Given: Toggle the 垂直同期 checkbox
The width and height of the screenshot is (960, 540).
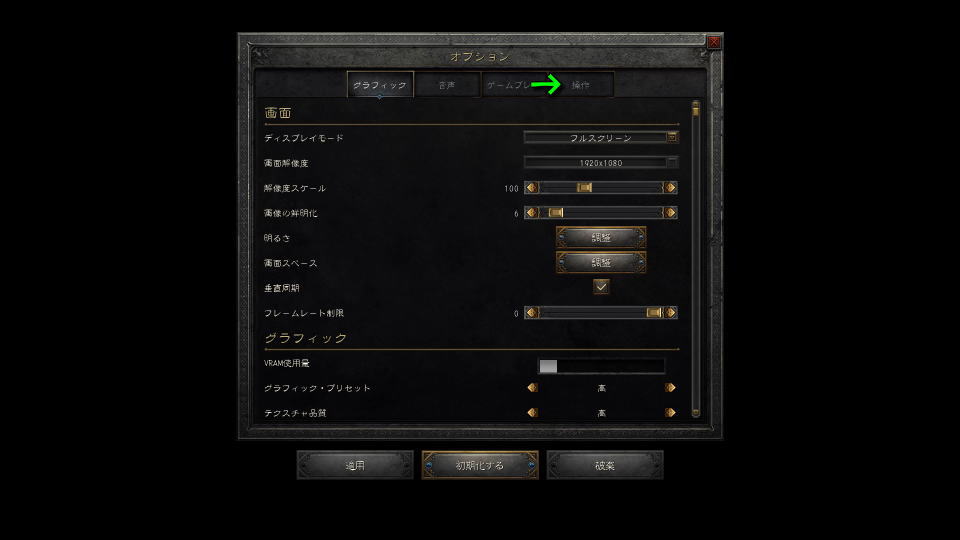Looking at the screenshot, I should tap(601, 287).
